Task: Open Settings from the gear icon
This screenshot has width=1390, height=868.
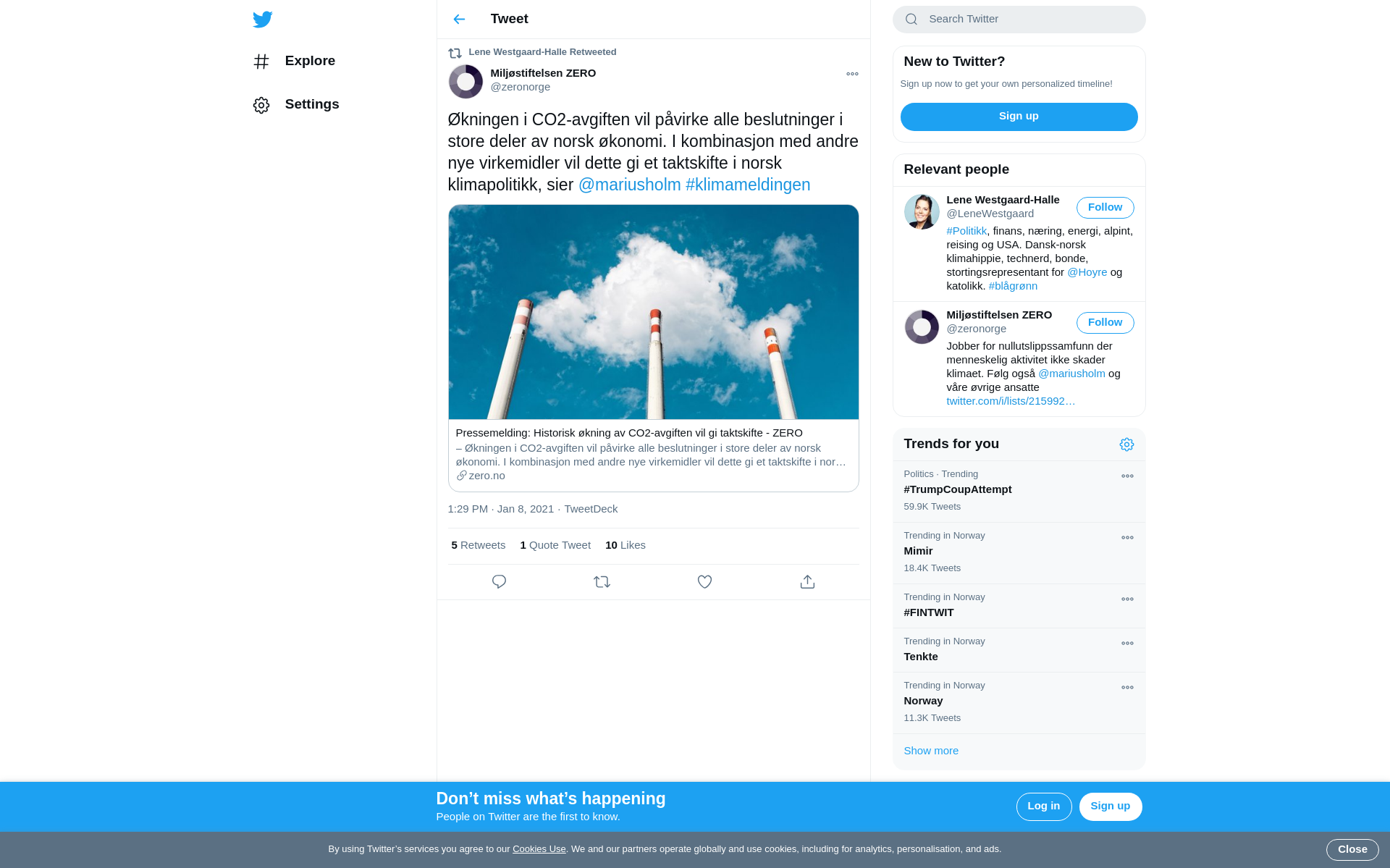Action: [261, 105]
